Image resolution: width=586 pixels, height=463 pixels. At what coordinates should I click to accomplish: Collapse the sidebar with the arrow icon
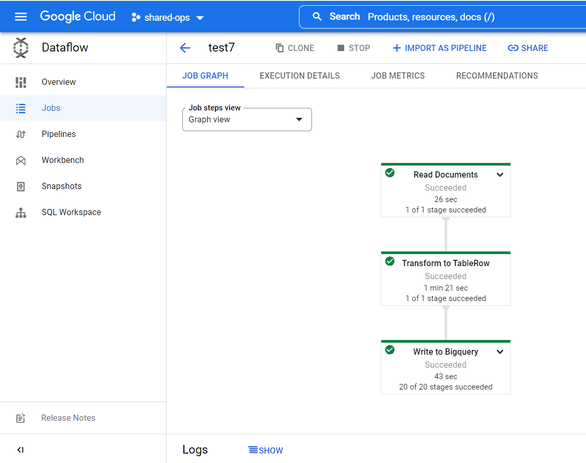(21, 450)
